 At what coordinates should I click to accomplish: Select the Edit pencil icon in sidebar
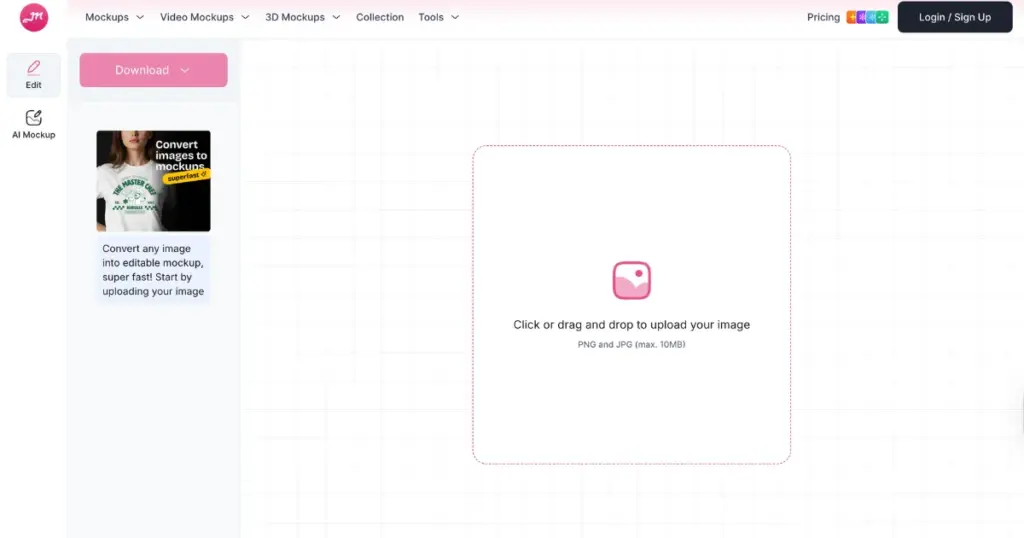(34, 68)
